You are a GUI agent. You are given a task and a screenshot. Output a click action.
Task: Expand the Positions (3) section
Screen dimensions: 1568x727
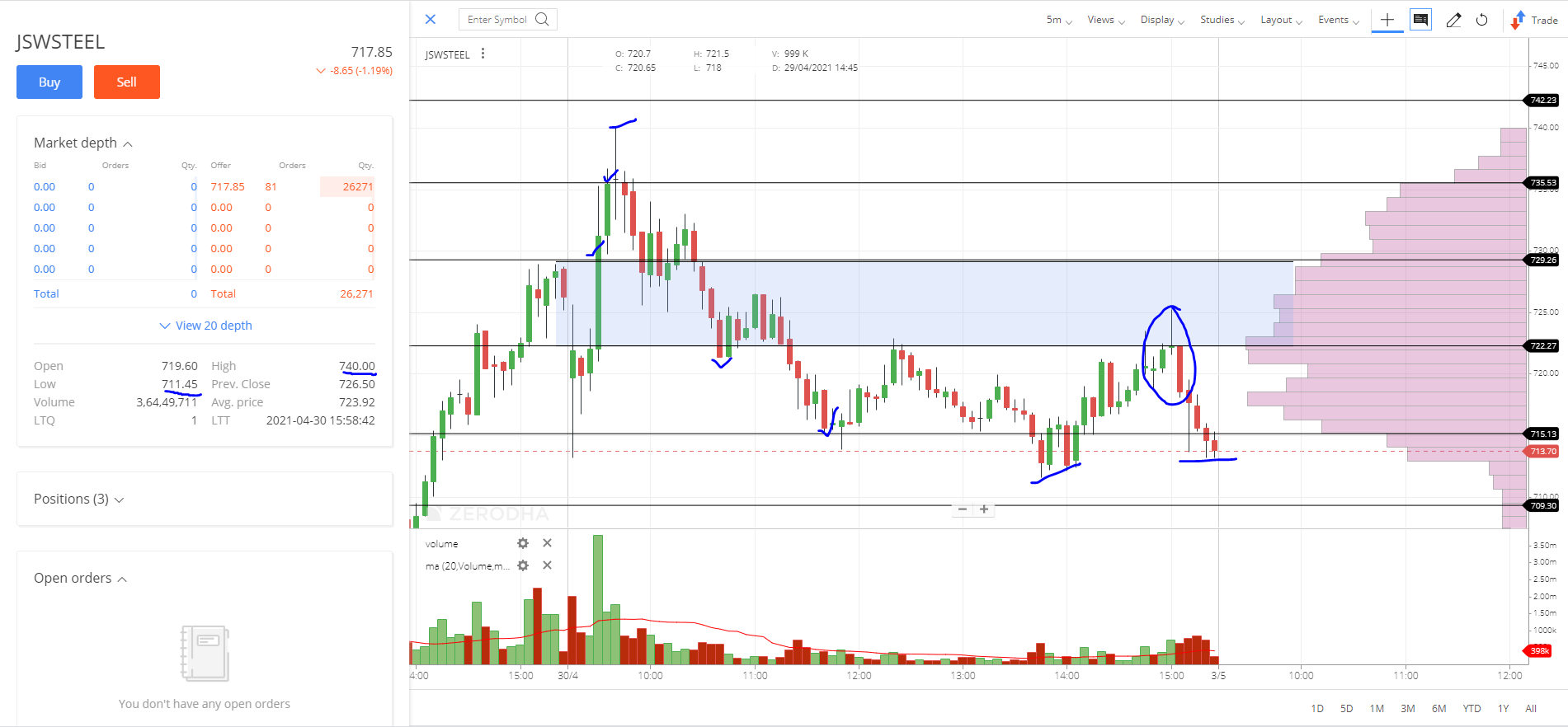[79, 499]
